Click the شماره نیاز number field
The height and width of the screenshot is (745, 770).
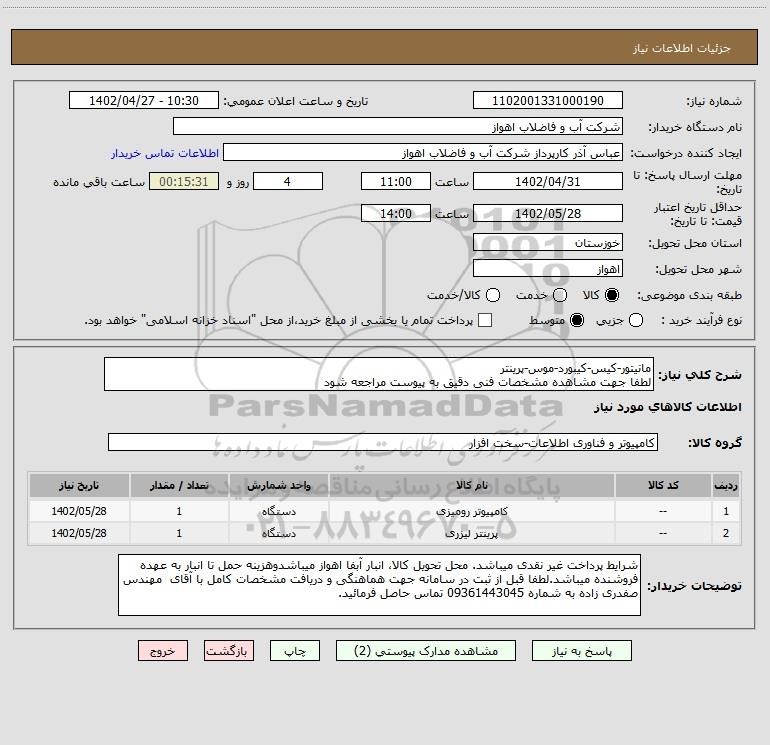click(548, 101)
